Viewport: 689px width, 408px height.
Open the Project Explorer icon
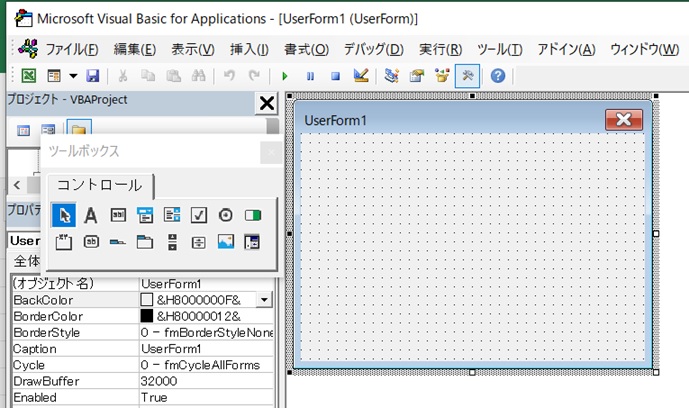pos(391,76)
